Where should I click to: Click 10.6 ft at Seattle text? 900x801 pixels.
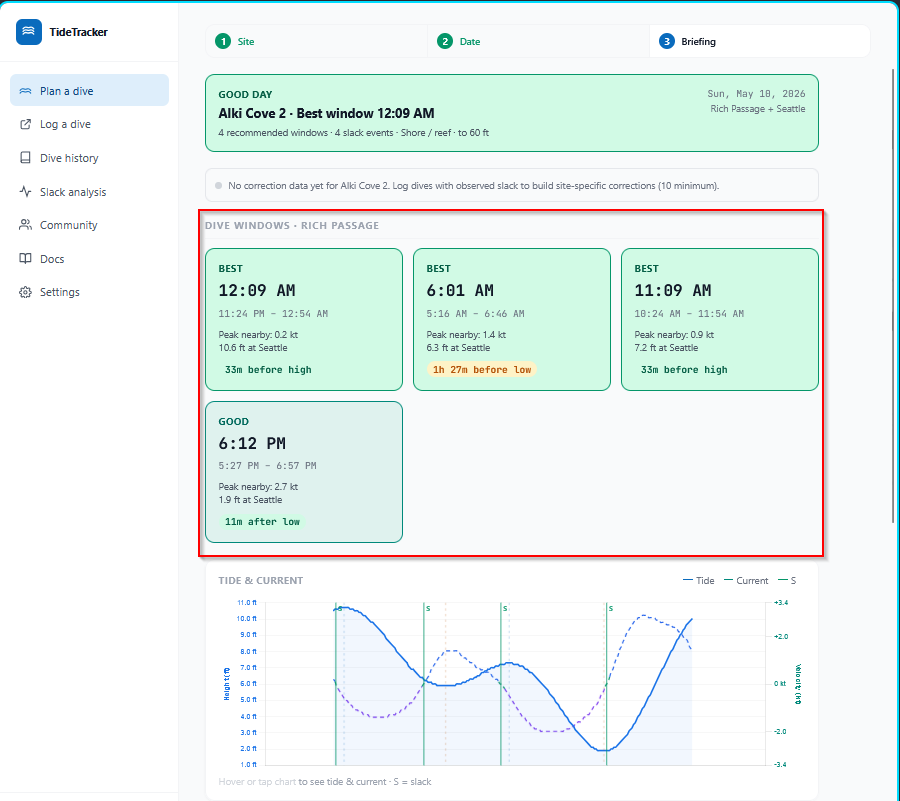click(x=253, y=348)
